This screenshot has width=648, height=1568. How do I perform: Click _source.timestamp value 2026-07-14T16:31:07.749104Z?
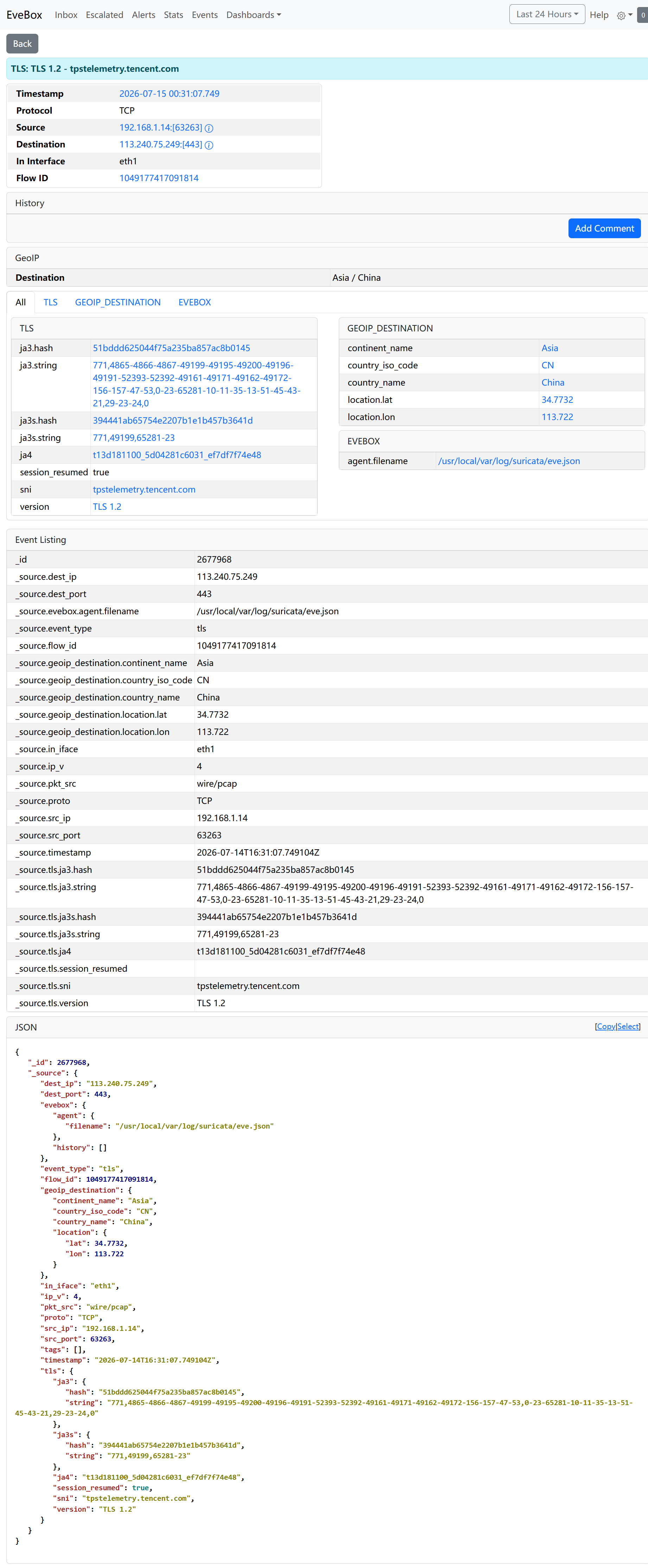click(x=258, y=853)
